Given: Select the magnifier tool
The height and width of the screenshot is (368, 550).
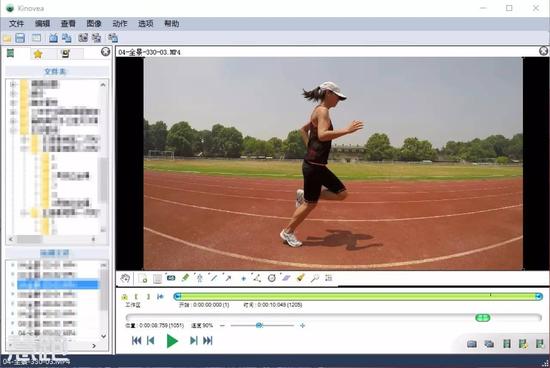Looking at the screenshot, I should tap(315, 278).
